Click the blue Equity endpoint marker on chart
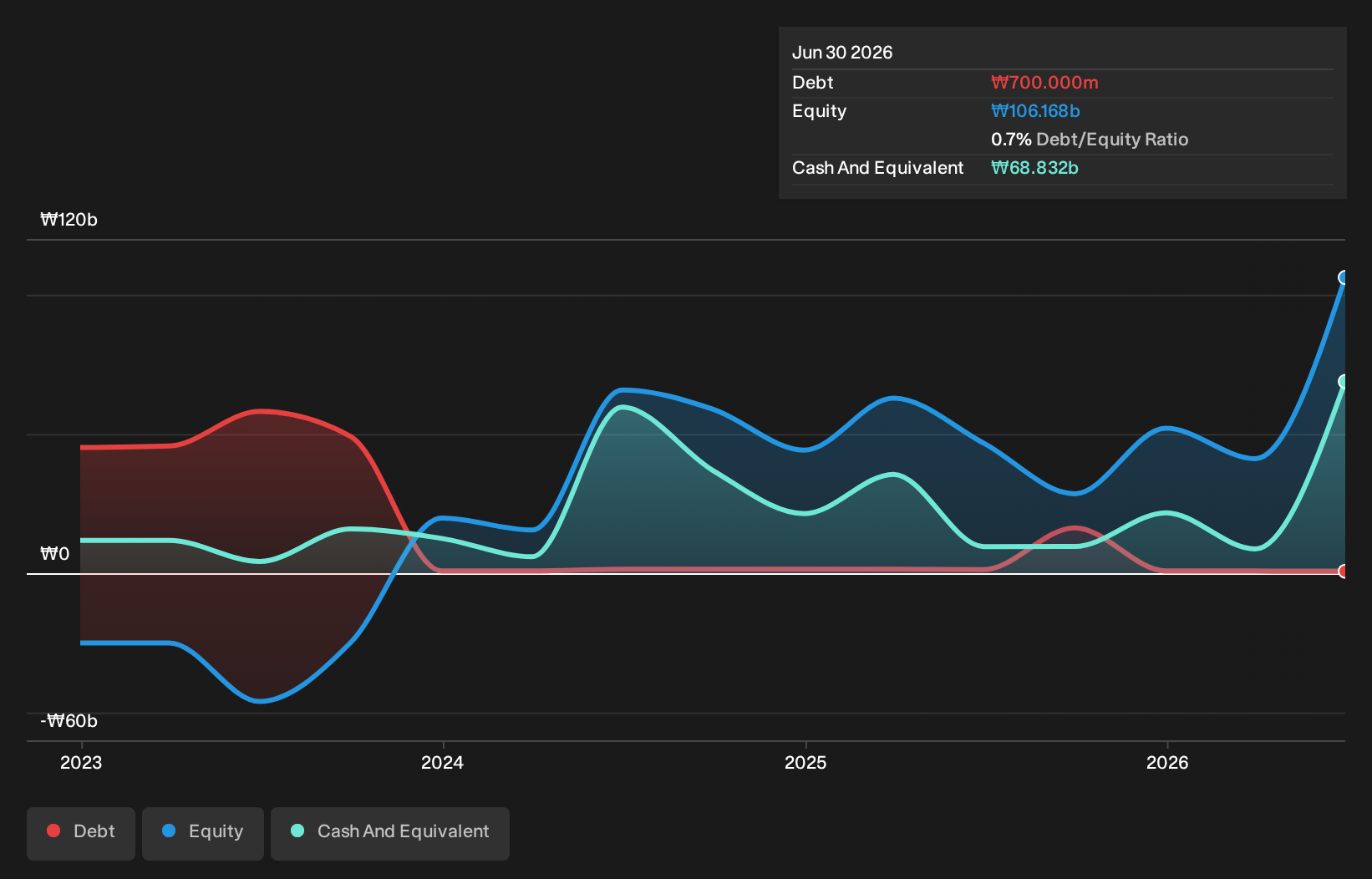Image resolution: width=1372 pixels, height=879 pixels. click(1344, 277)
